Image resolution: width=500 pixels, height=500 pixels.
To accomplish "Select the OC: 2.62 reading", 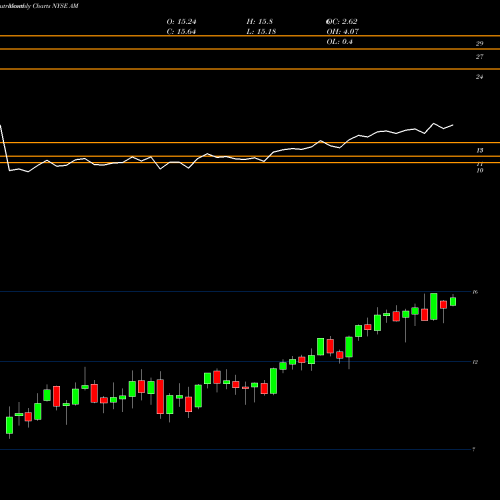I will [x=342, y=22].
